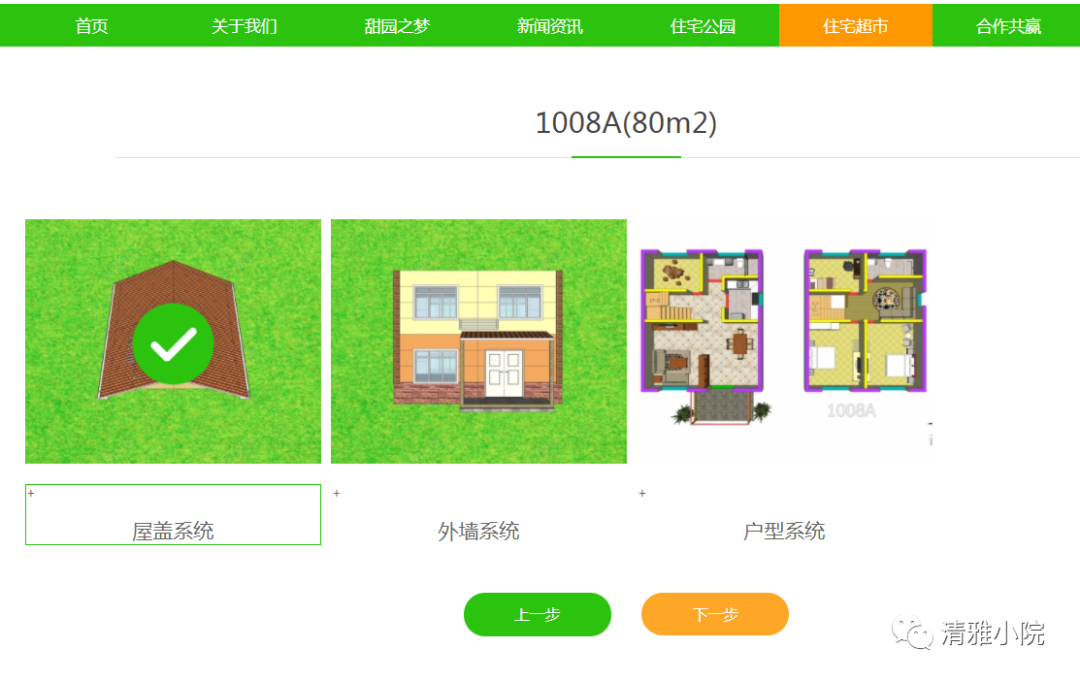The width and height of the screenshot is (1080, 681).
Task: Open the 合作共赢 menu entry
Action: 1008,26
